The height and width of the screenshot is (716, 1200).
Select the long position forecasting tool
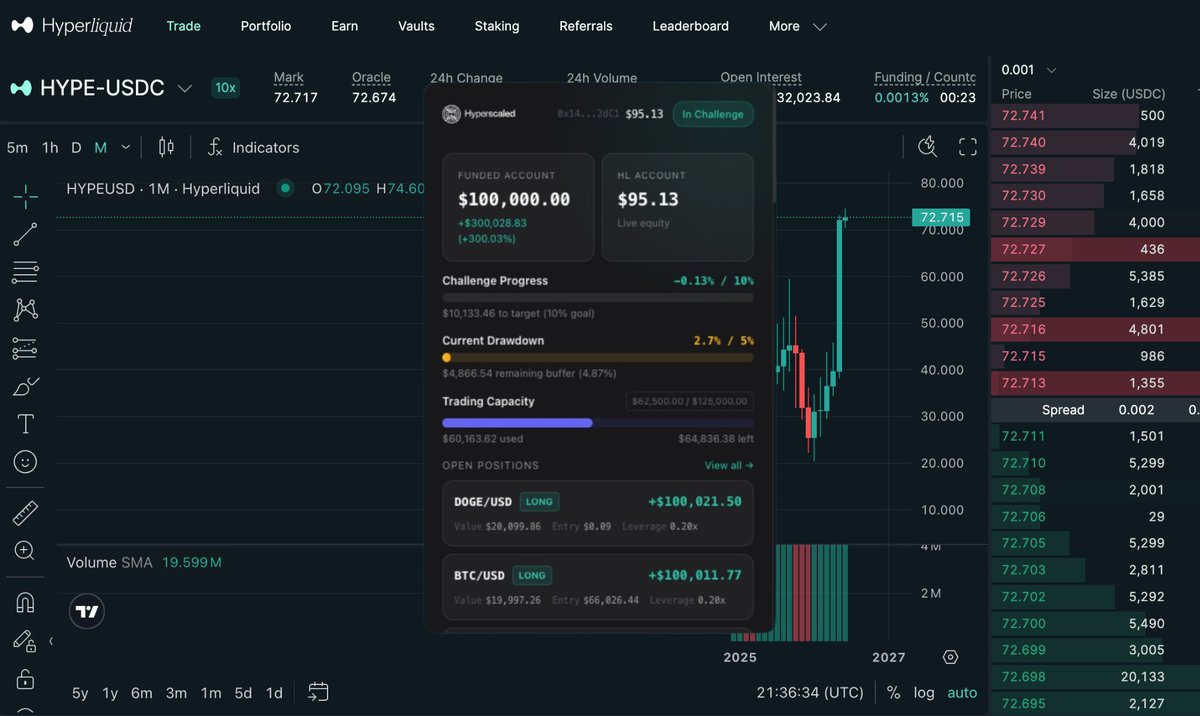click(26, 348)
